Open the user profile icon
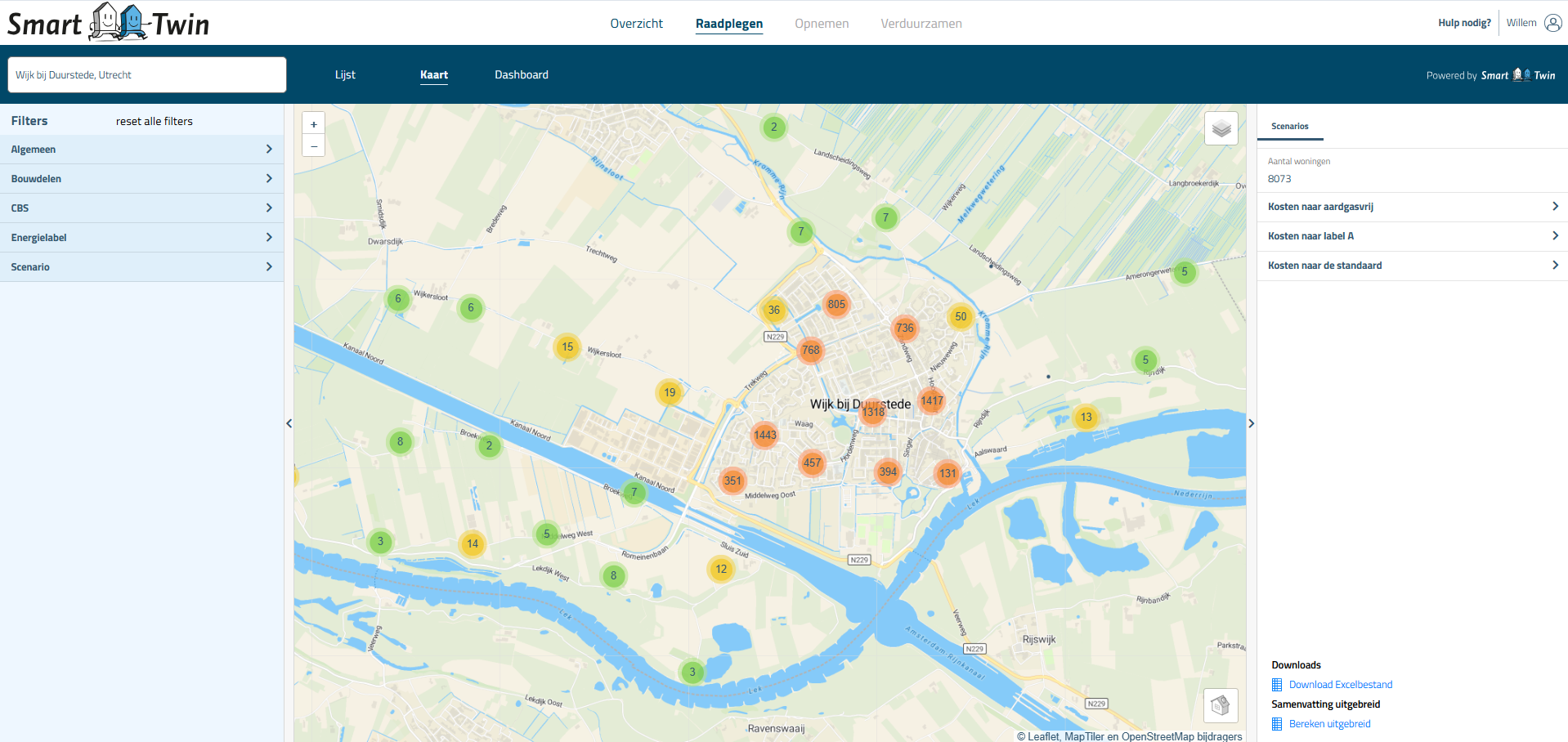The image size is (1568, 742). tap(1552, 23)
